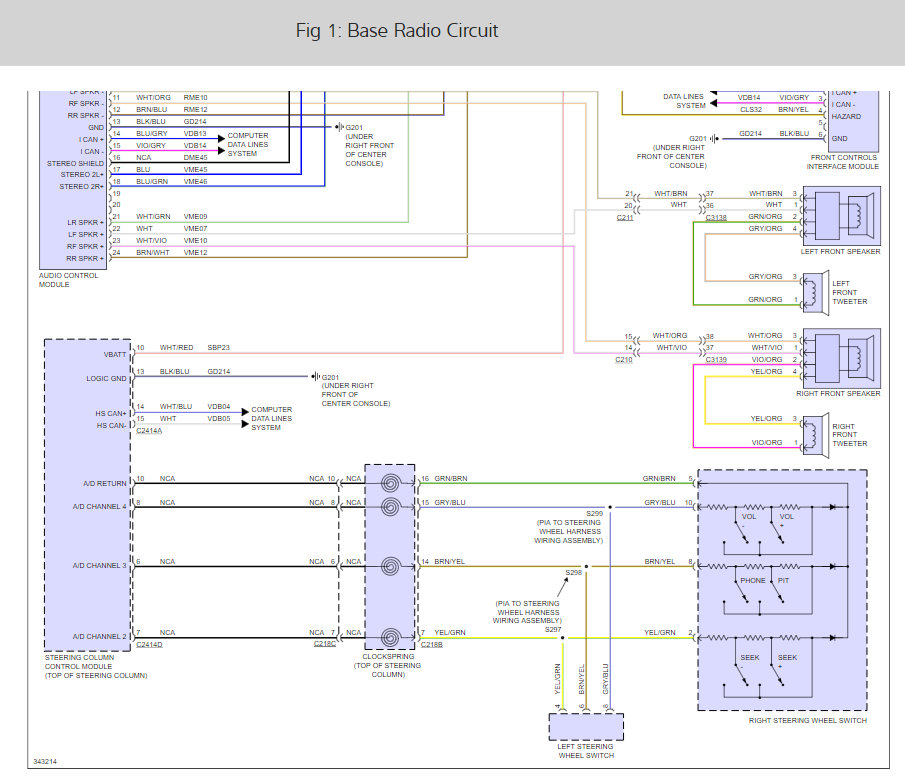Open the C211 connector link

(624, 217)
